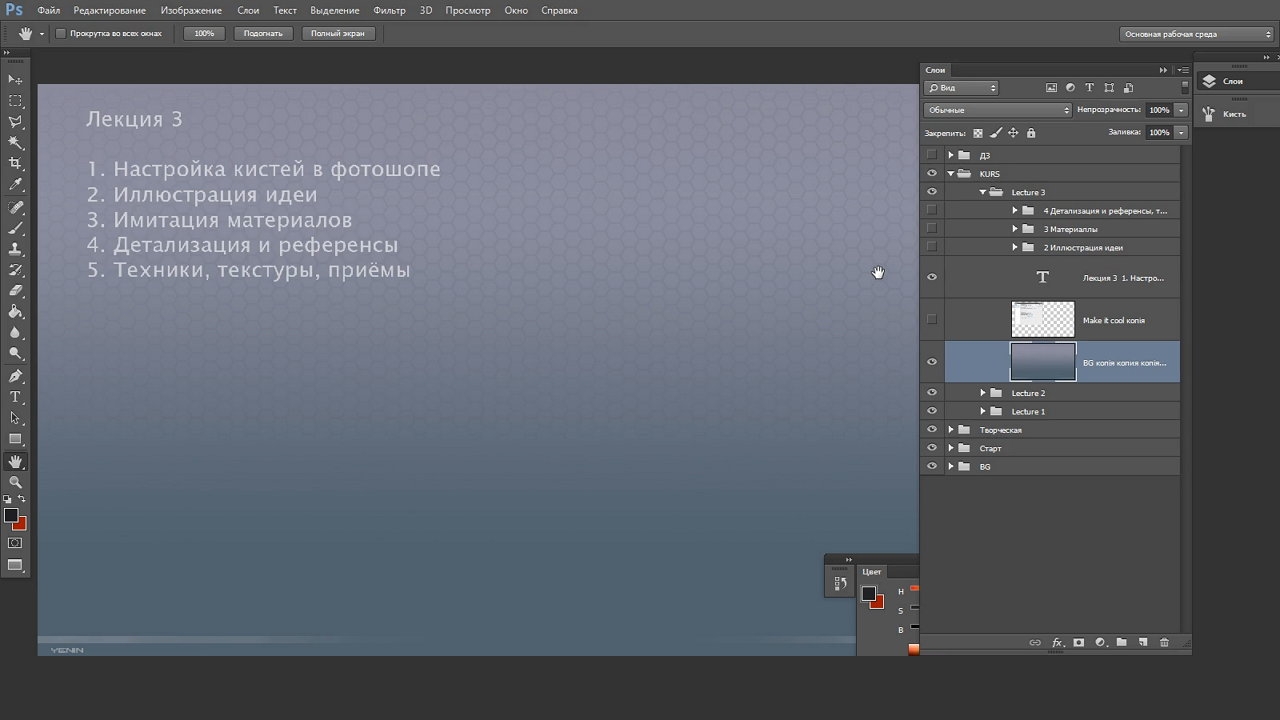Image resolution: width=1280 pixels, height=720 pixels.
Task: Create a new layer
Action: (x=1143, y=642)
